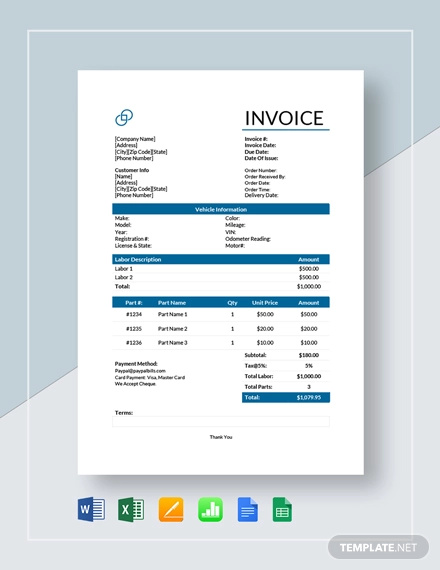Image resolution: width=440 pixels, height=570 pixels.
Task: Click the 'Motor#:' field label
Action: click(235, 246)
